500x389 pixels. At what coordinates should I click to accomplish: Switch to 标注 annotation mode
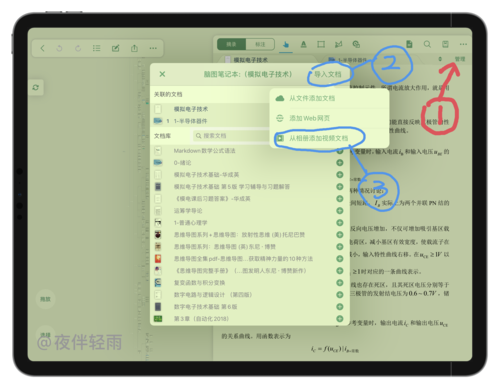pos(260,44)
